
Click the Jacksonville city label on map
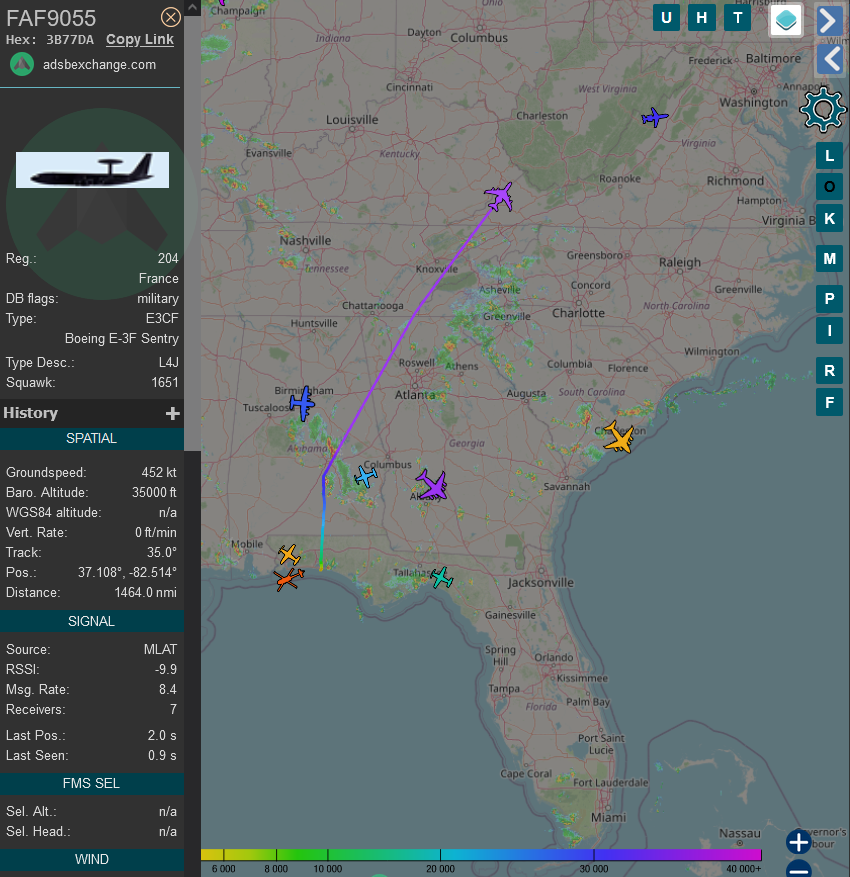[541, 583]
